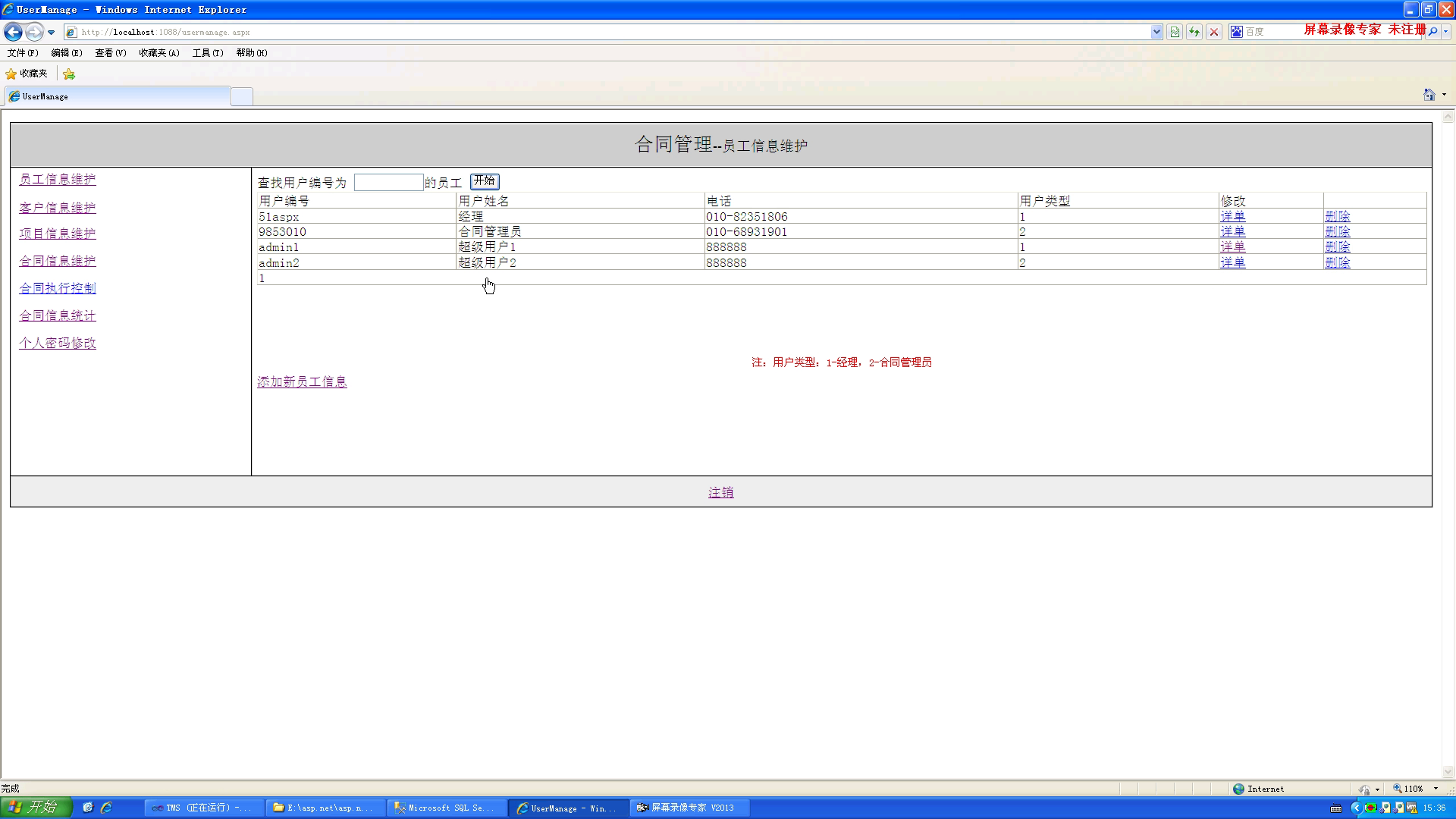The image size is (1456, 819).
Task: Click the search magnifier icon
Action: tap(1432, 32)
